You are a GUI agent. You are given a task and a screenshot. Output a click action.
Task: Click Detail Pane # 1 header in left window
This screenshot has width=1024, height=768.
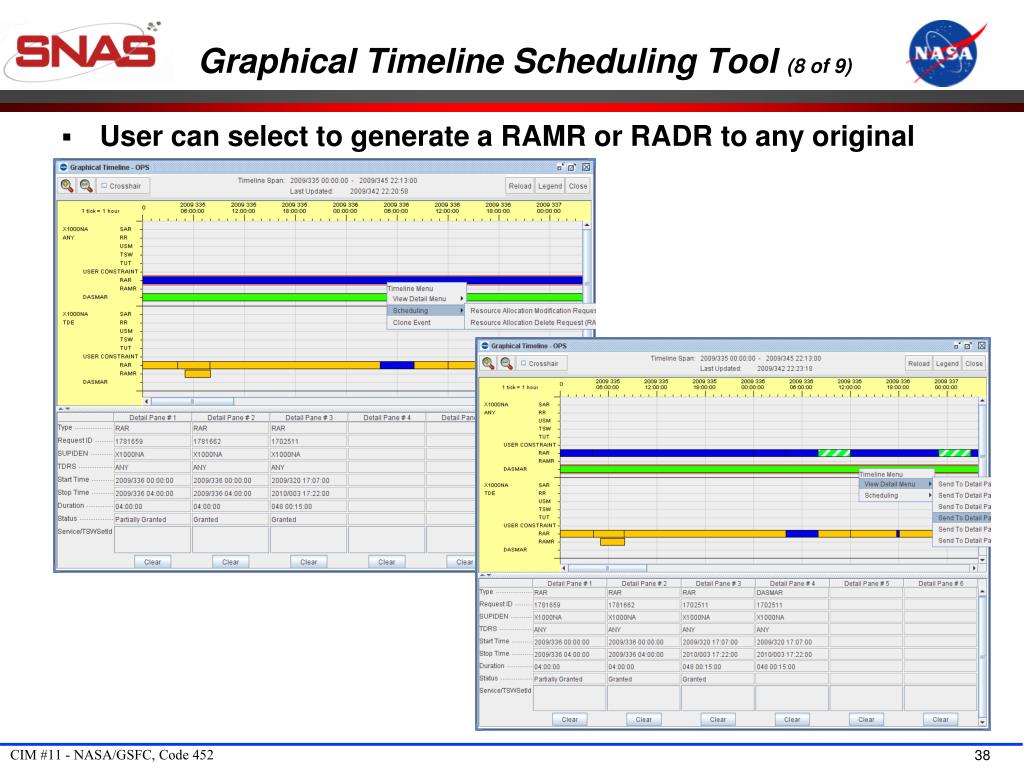tap(152, 417)
